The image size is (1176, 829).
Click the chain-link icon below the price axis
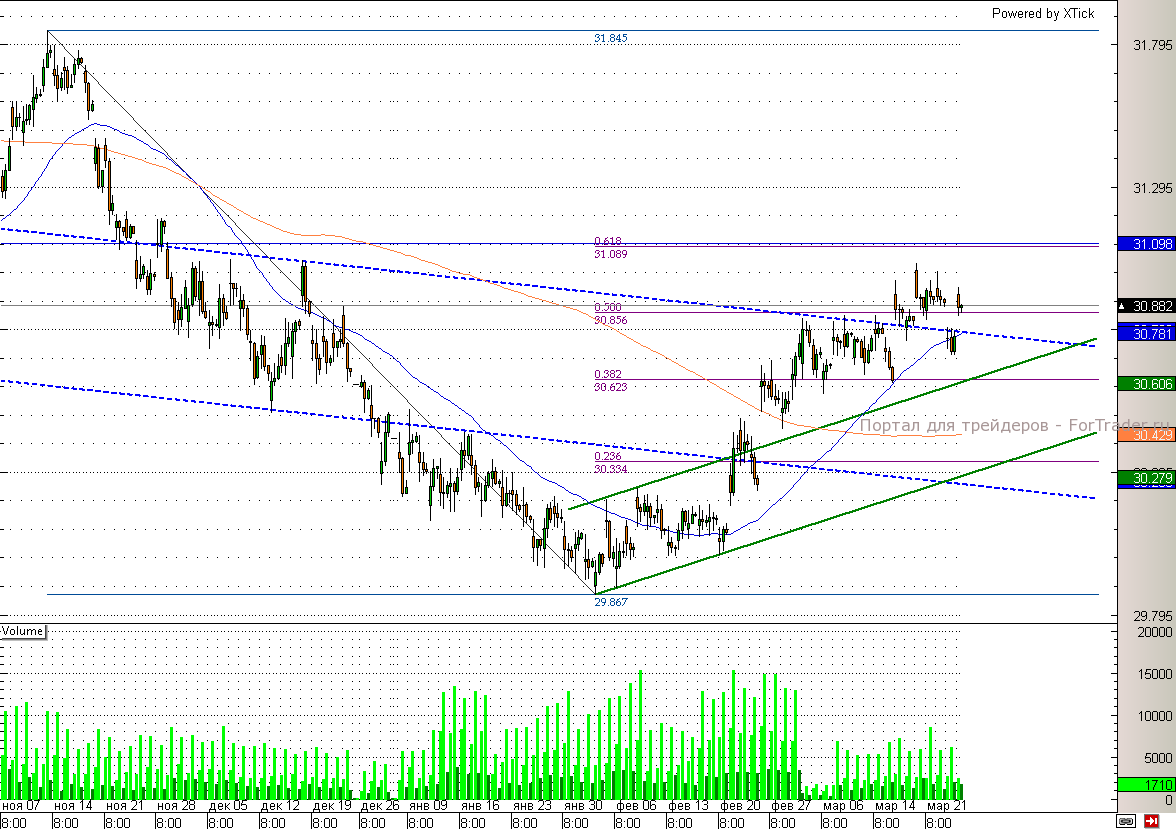1125,821
